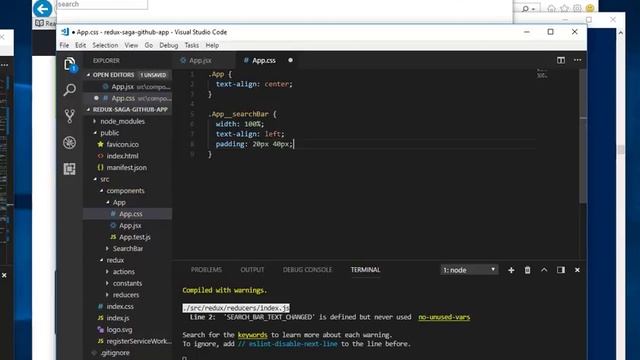Close the terminal panel
640x360 pixels.
(x=577, y=270)
